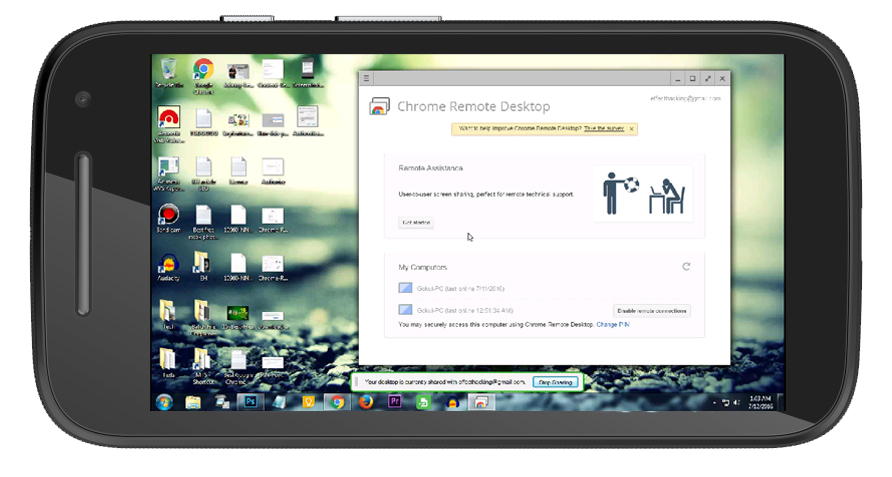Open Firefox from the taskbar
The height and width of the screenshot is (477, 892).
tap(366, 402)
